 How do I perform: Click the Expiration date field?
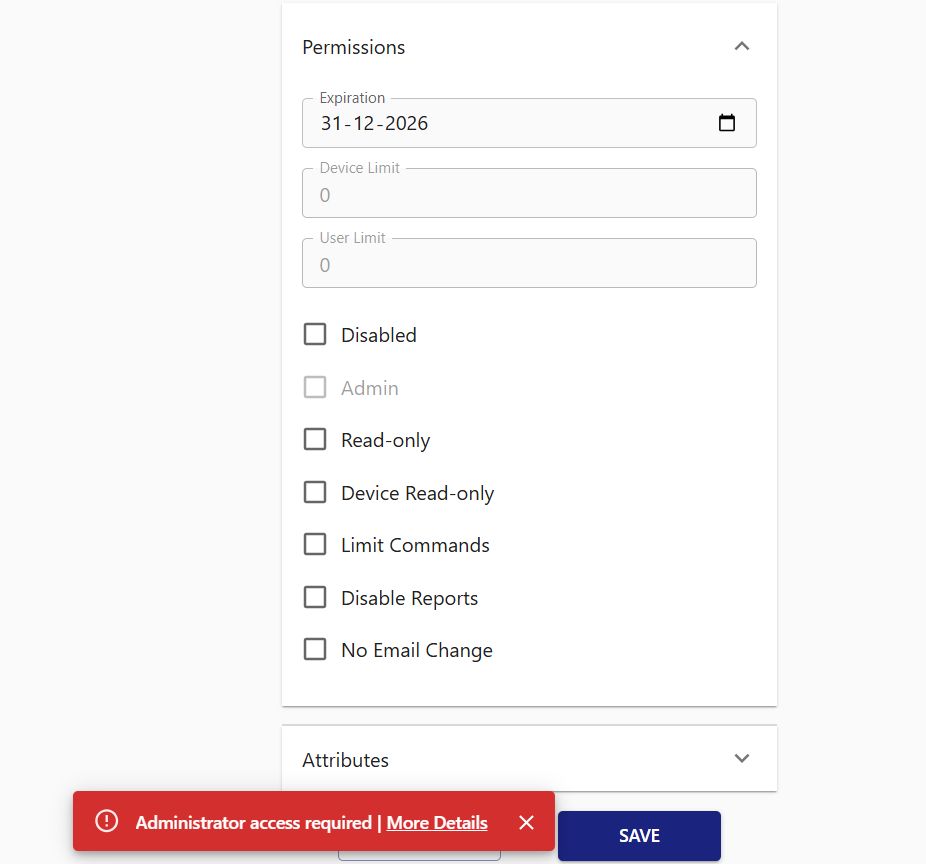pos(500,123)
